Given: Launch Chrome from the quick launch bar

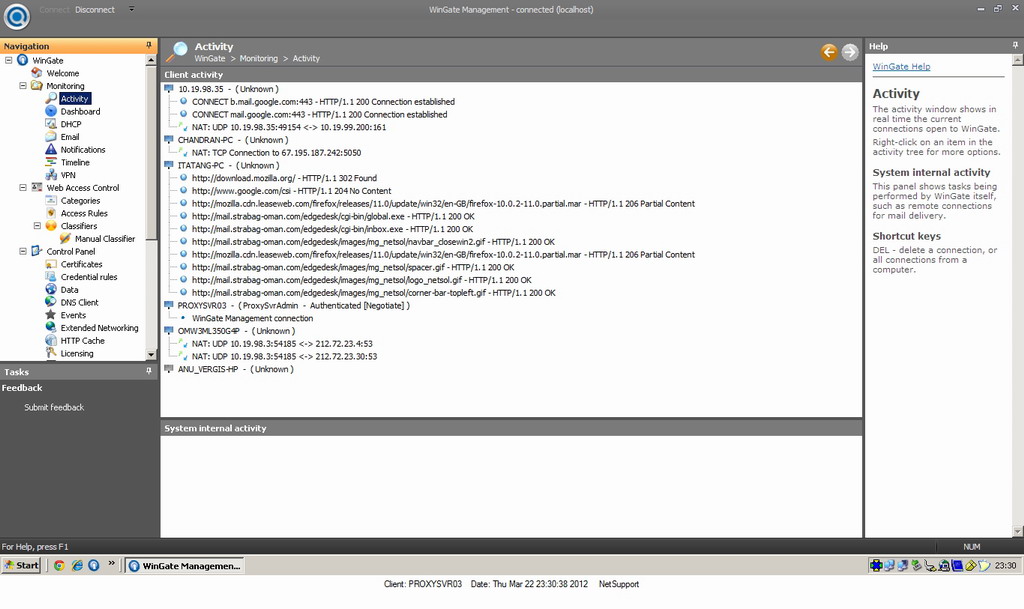Looking at the screenshot, I should 59,565.
